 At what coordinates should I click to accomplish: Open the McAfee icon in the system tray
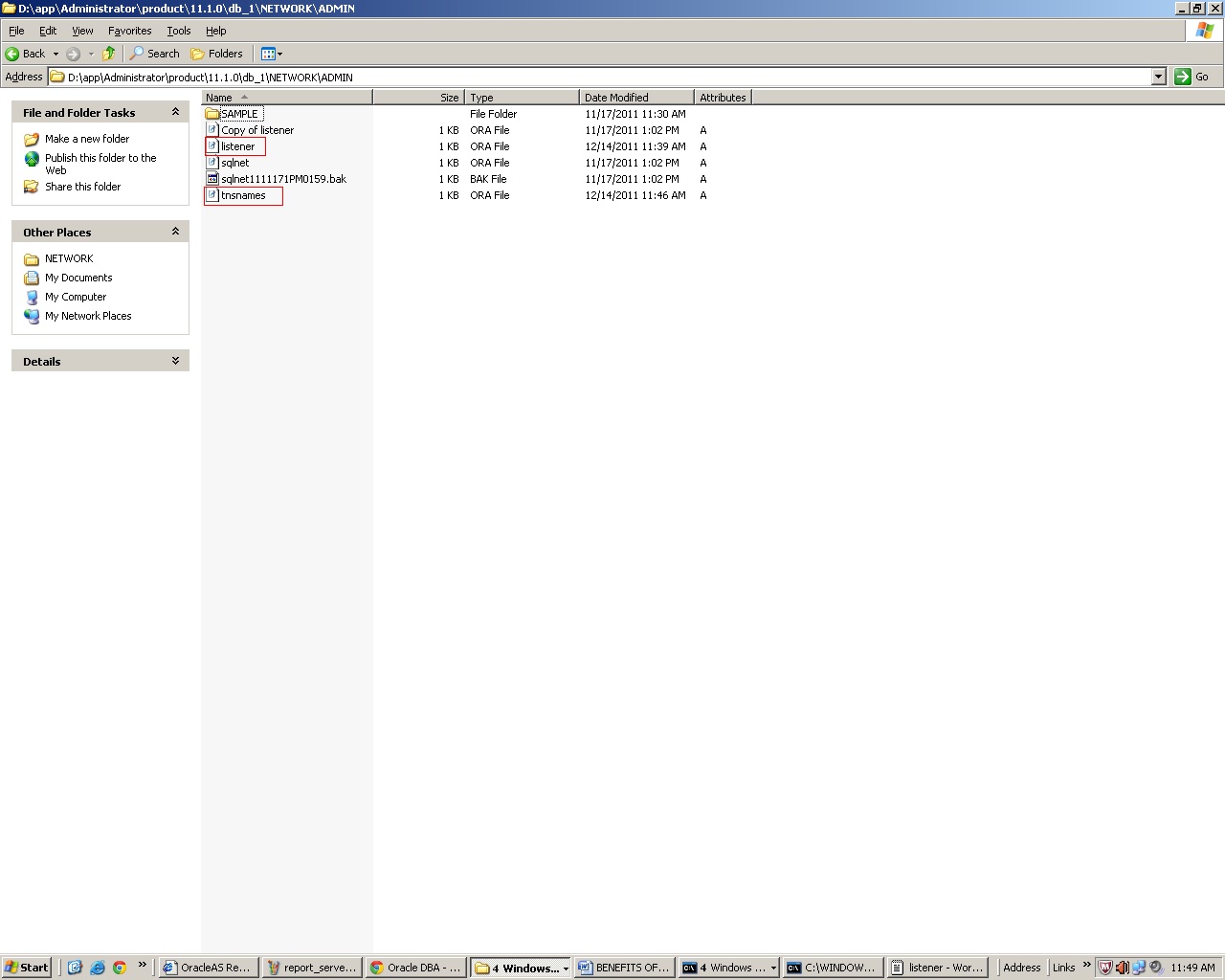tap(1105, 968)
